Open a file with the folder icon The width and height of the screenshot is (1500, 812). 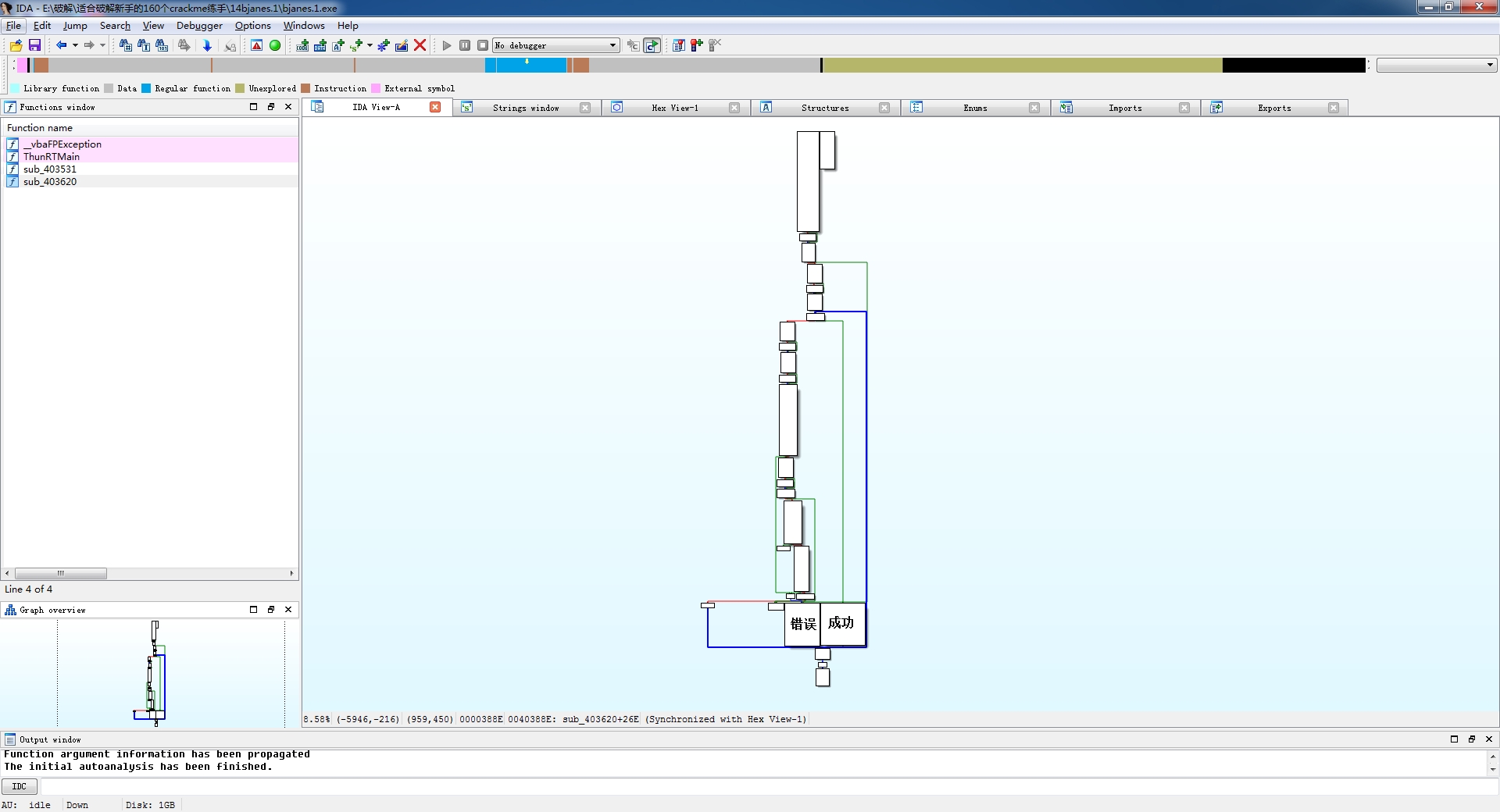click(16, 45)
